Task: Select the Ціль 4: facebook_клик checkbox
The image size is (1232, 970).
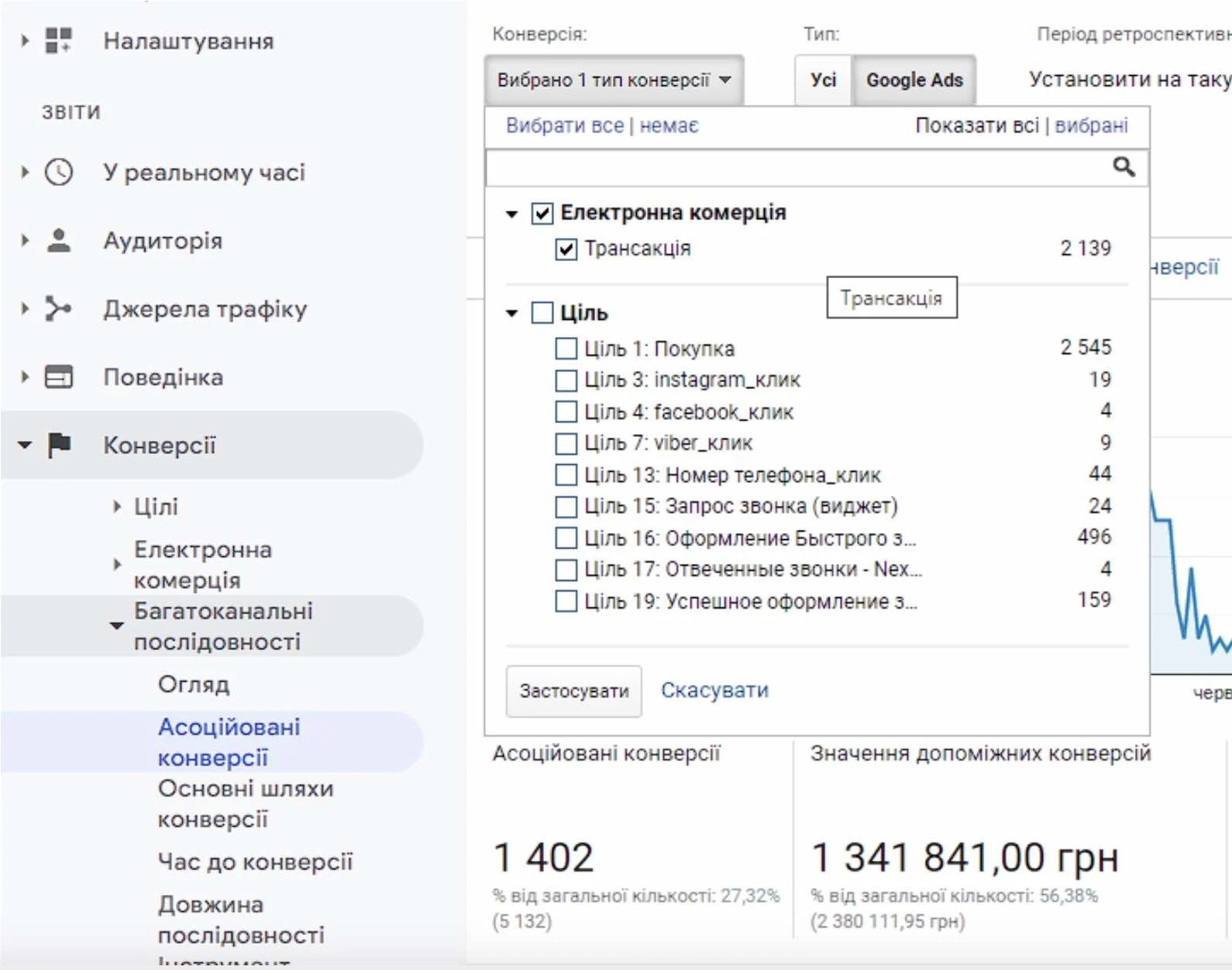Action: (566, 411)
